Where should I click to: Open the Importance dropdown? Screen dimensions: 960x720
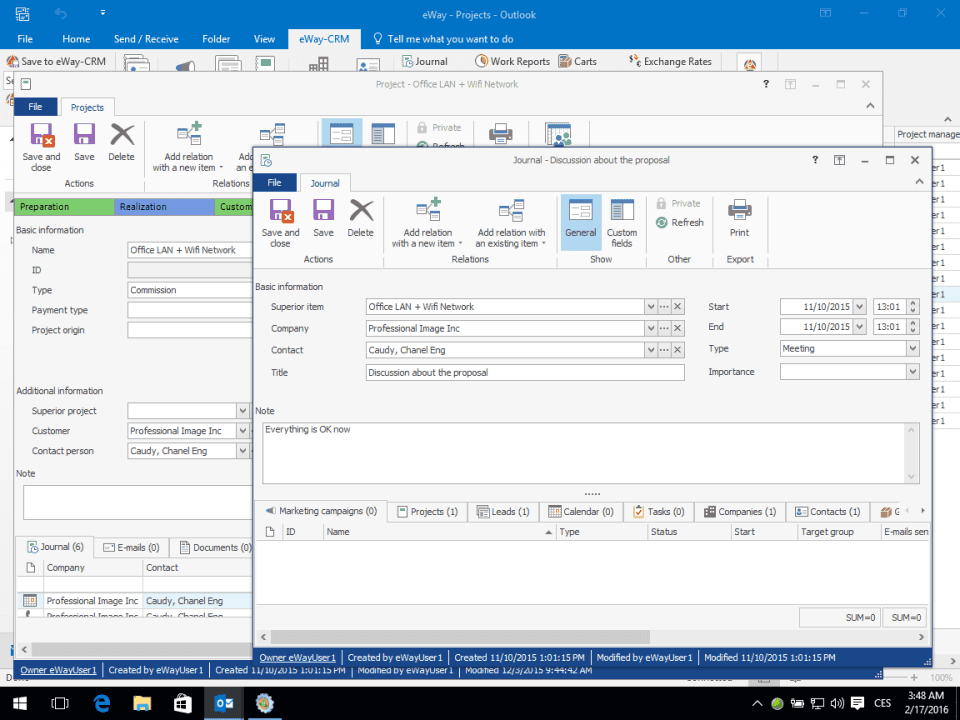[x=912, y=372]
